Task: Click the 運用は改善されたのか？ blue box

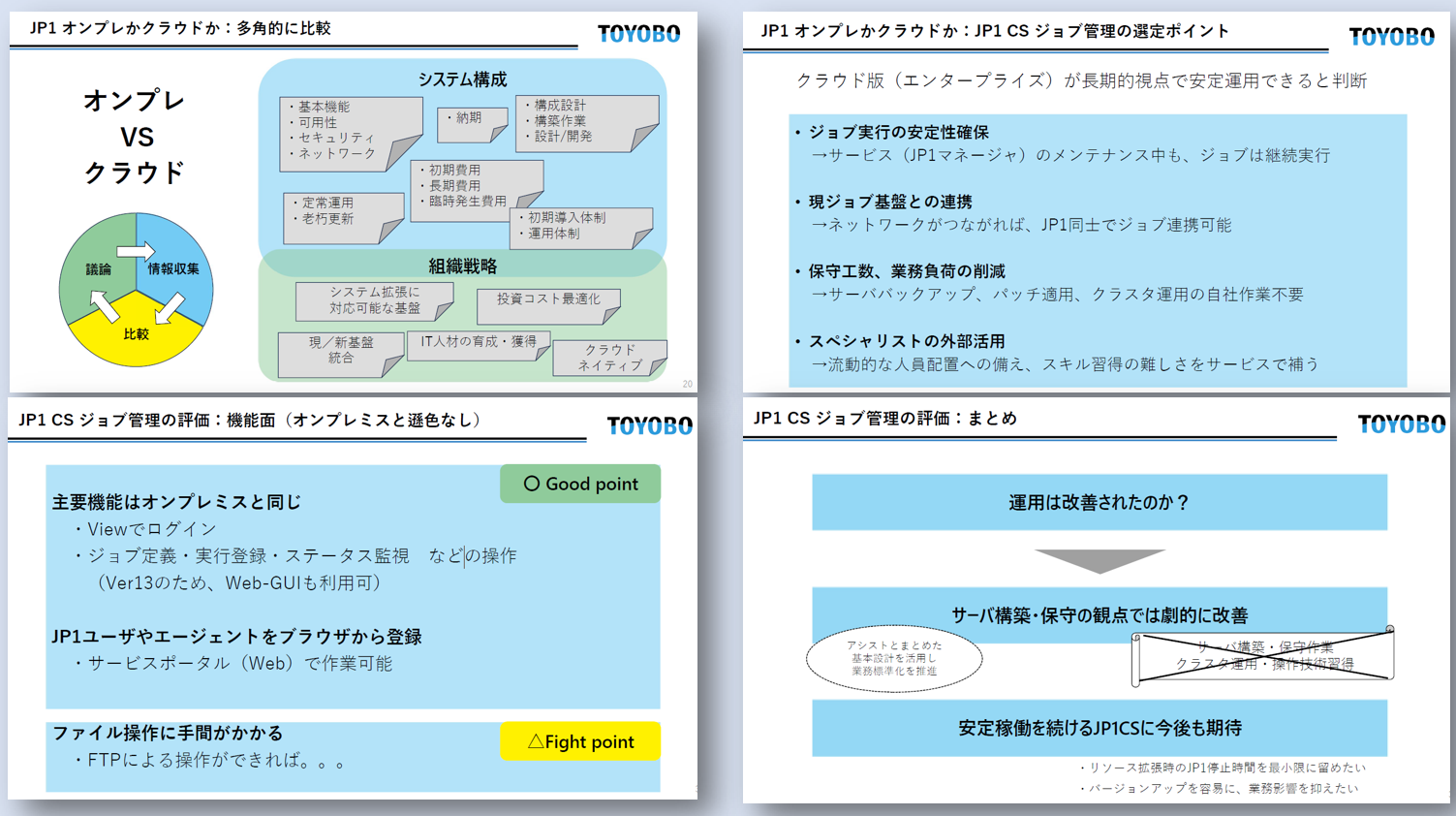Action: [x=1099, y=502]
